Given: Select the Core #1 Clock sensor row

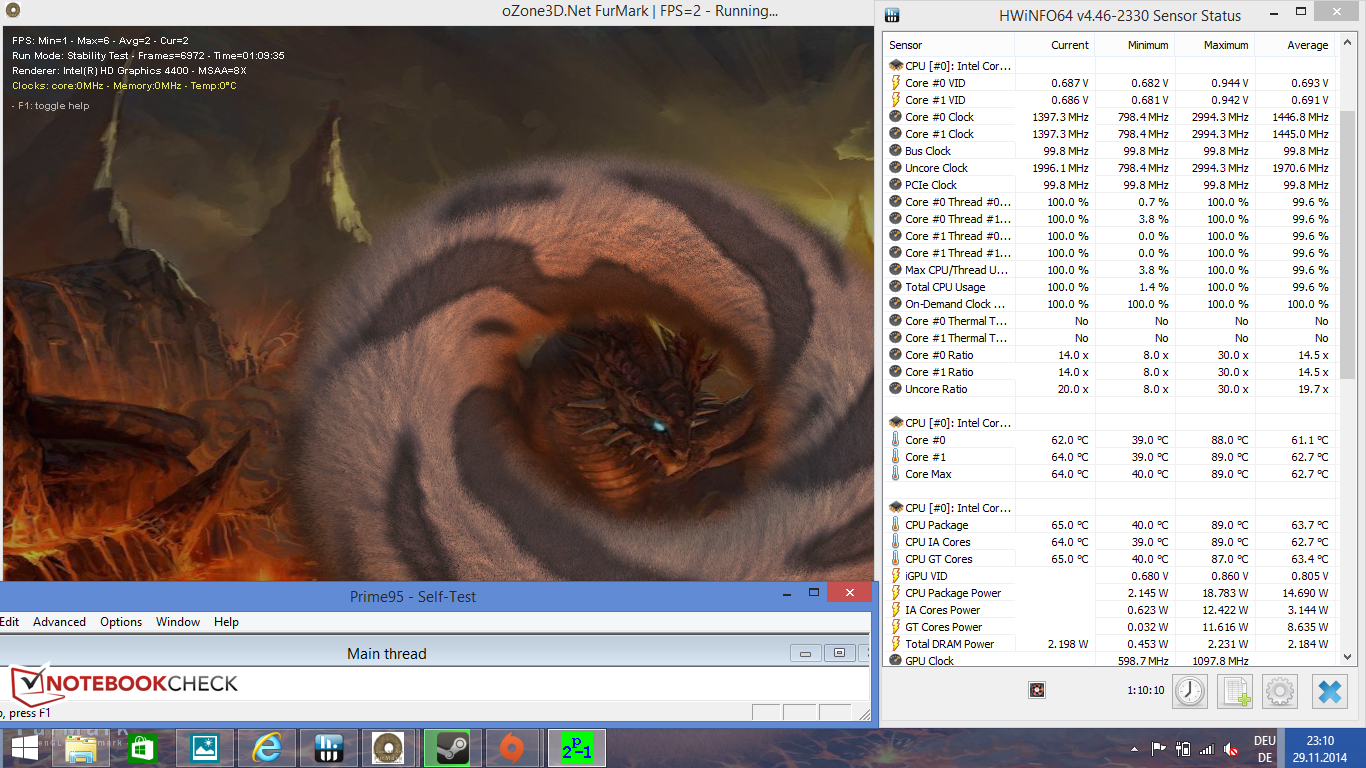Looking at the screenshot, I should [x=1110, y=134].
